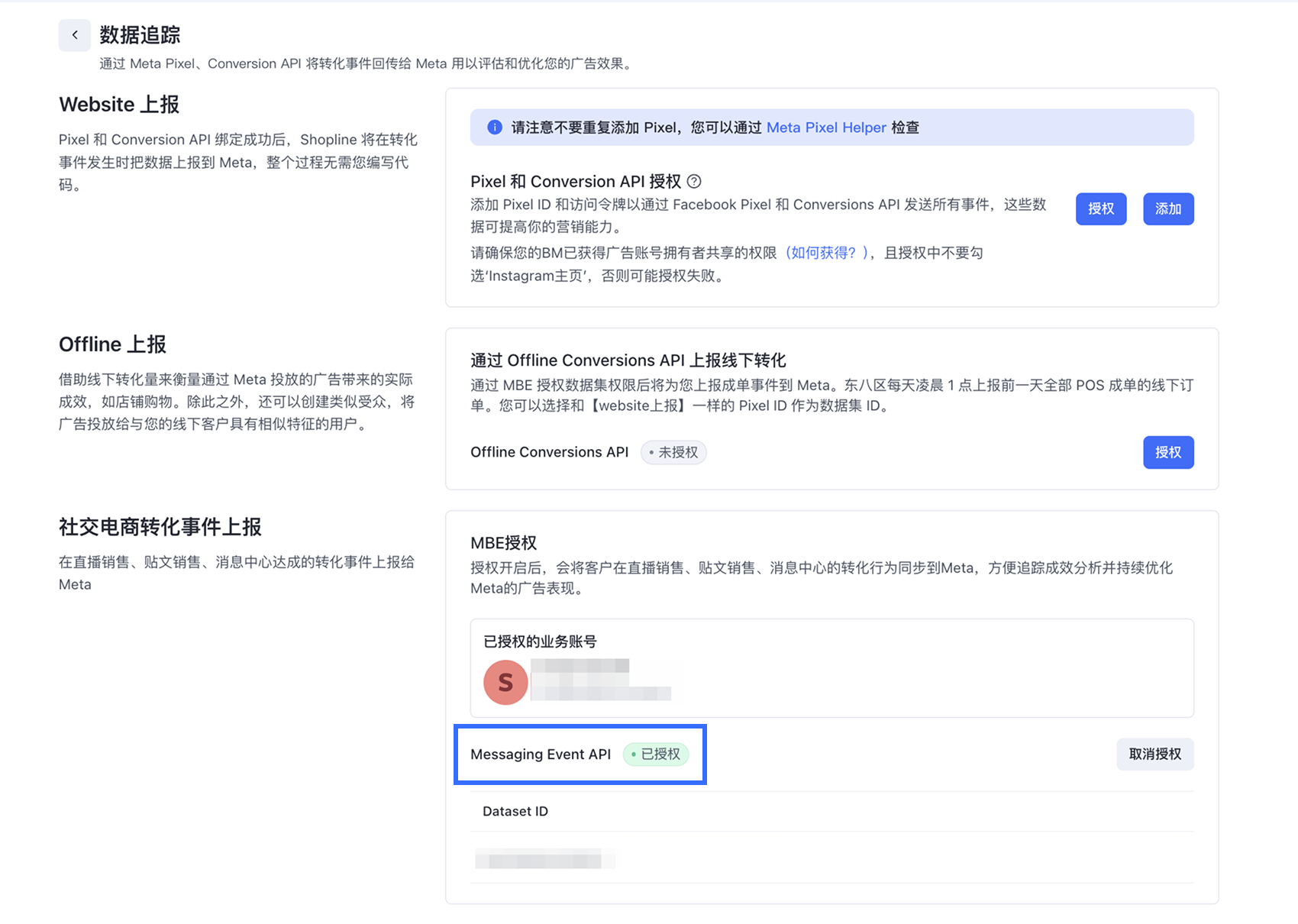Click the Offline Conversions API label
Screen dimensions: 1298x924
(550, 453)
